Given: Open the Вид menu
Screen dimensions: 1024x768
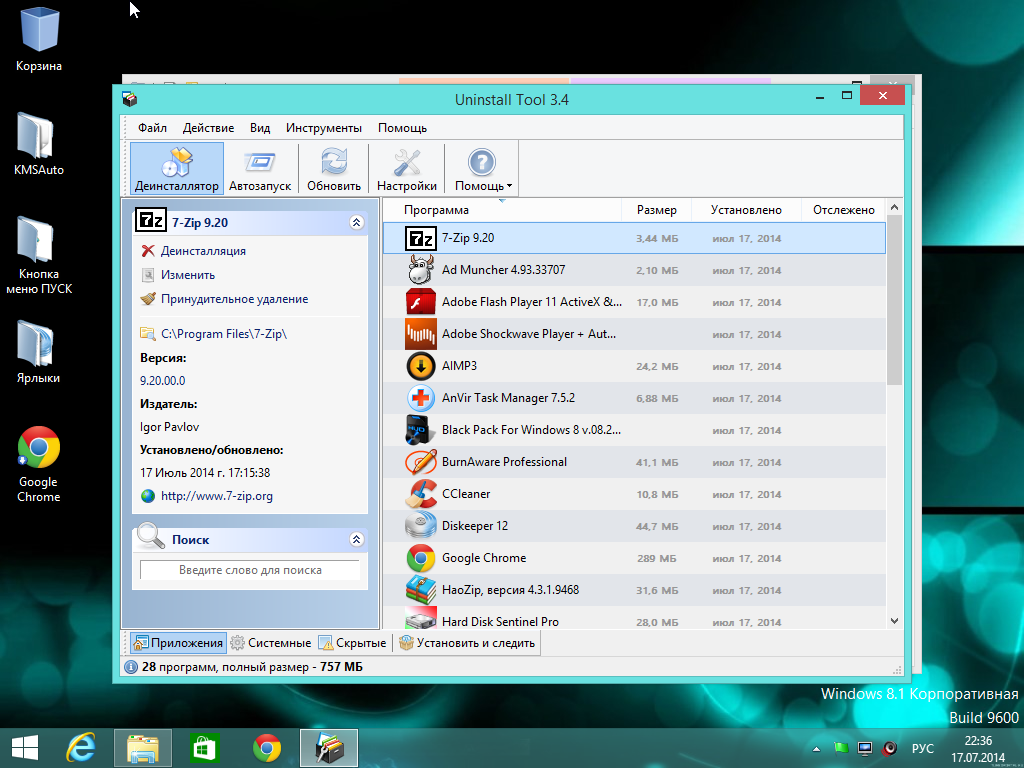Looking at the screenshot, I should [x=260, y=128].
